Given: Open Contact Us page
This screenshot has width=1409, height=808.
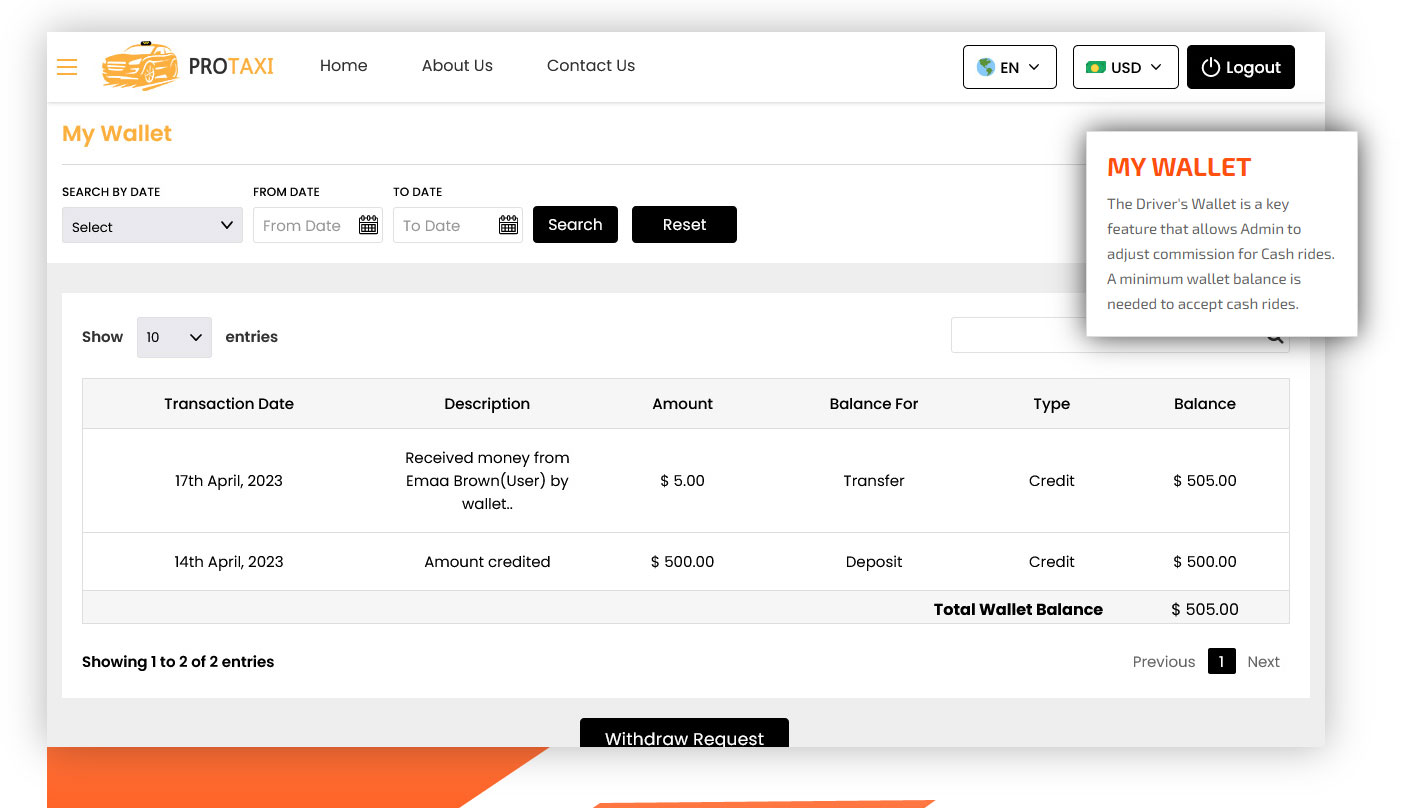Looking at the screenshot, I should [591, 66].
